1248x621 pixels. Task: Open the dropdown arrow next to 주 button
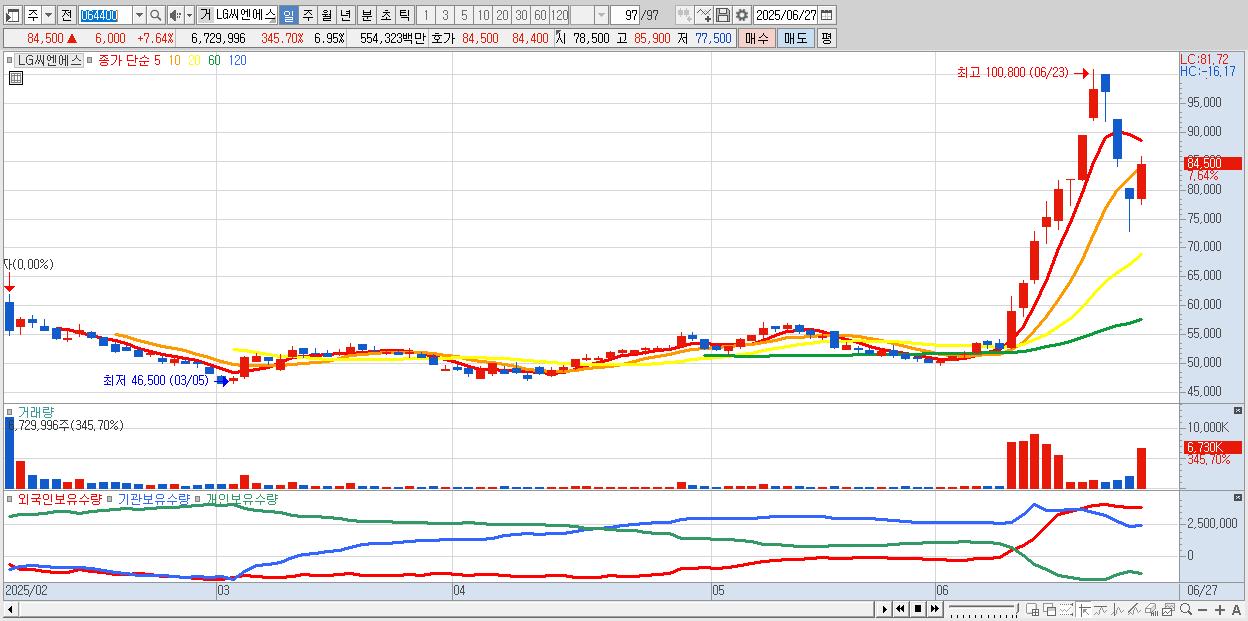48,15
